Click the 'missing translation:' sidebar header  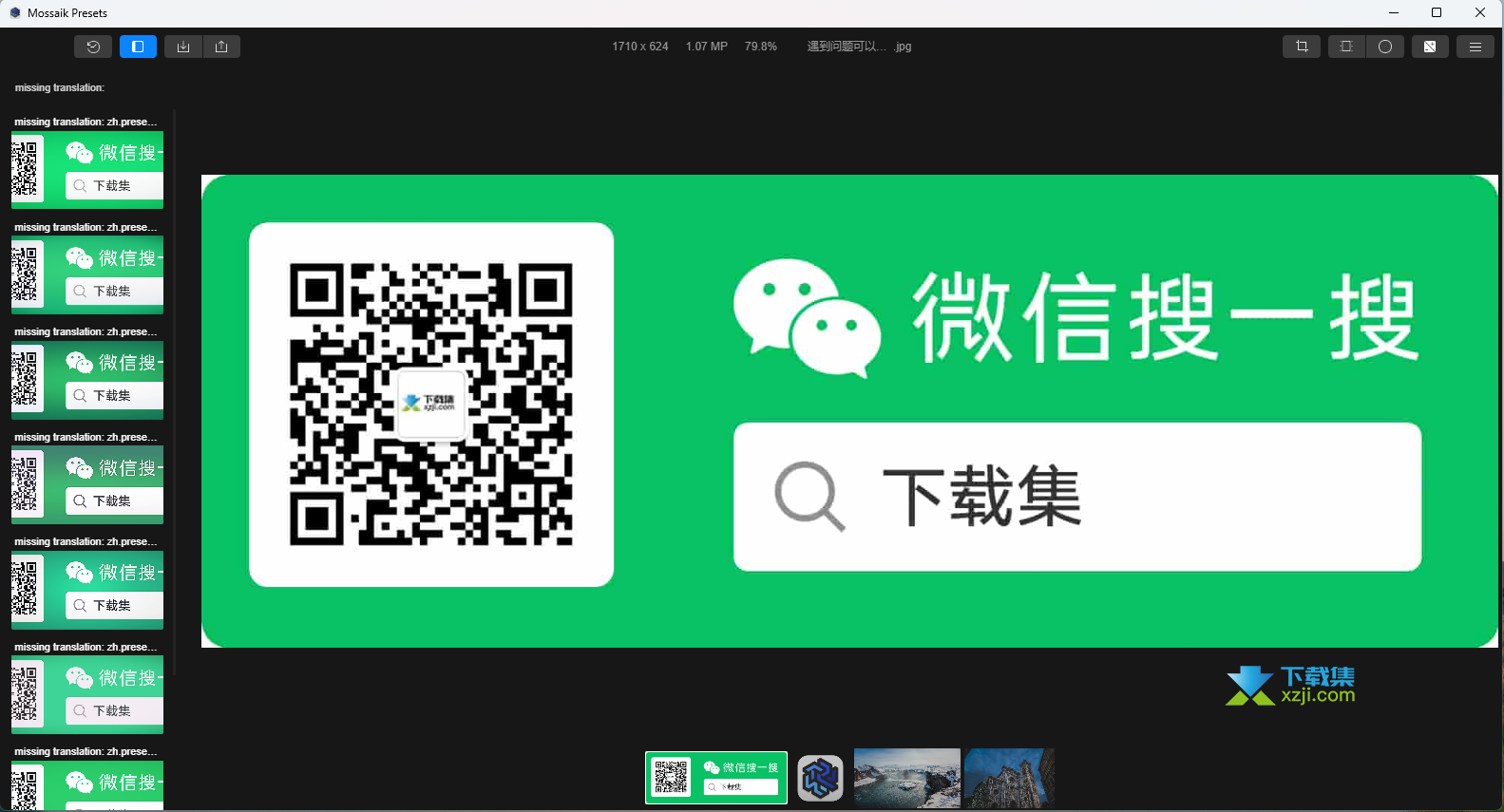(60, 87)
